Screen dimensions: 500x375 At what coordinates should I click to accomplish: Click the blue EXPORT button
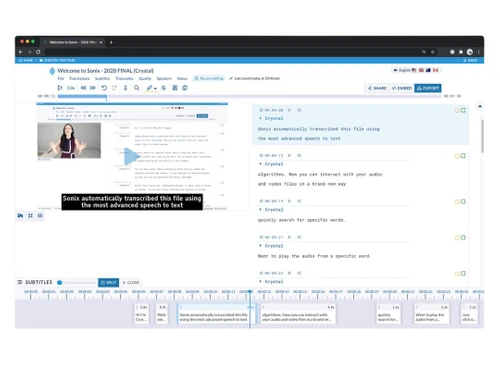[428, 88]
